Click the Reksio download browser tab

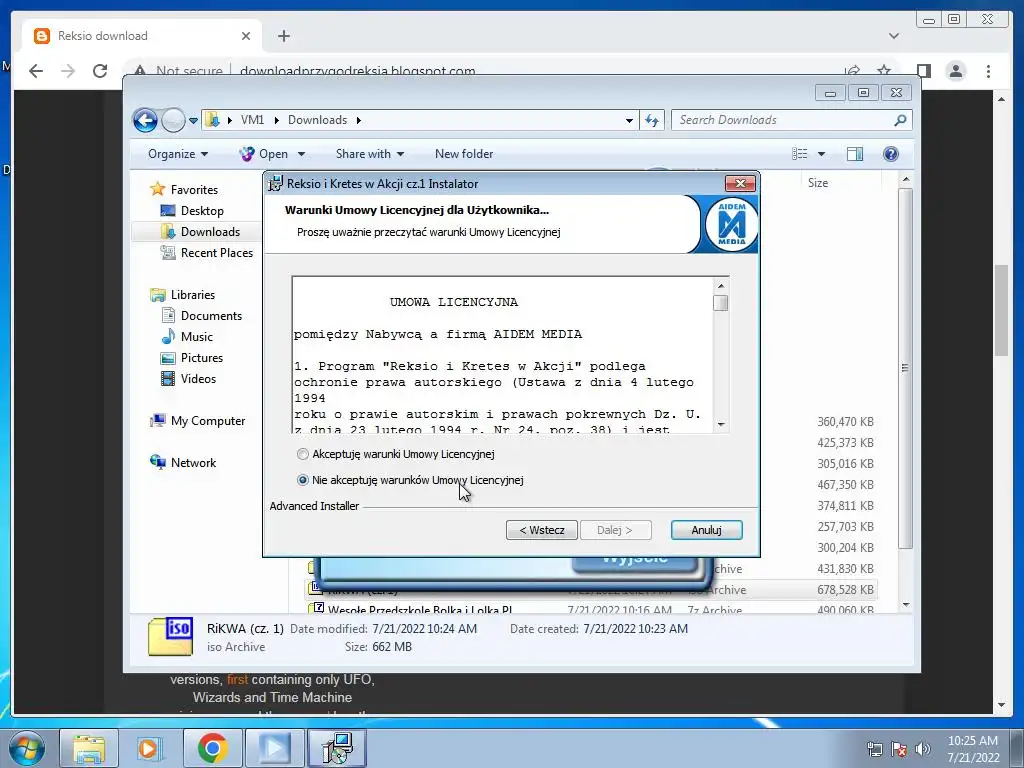click(x=142, y=36)
